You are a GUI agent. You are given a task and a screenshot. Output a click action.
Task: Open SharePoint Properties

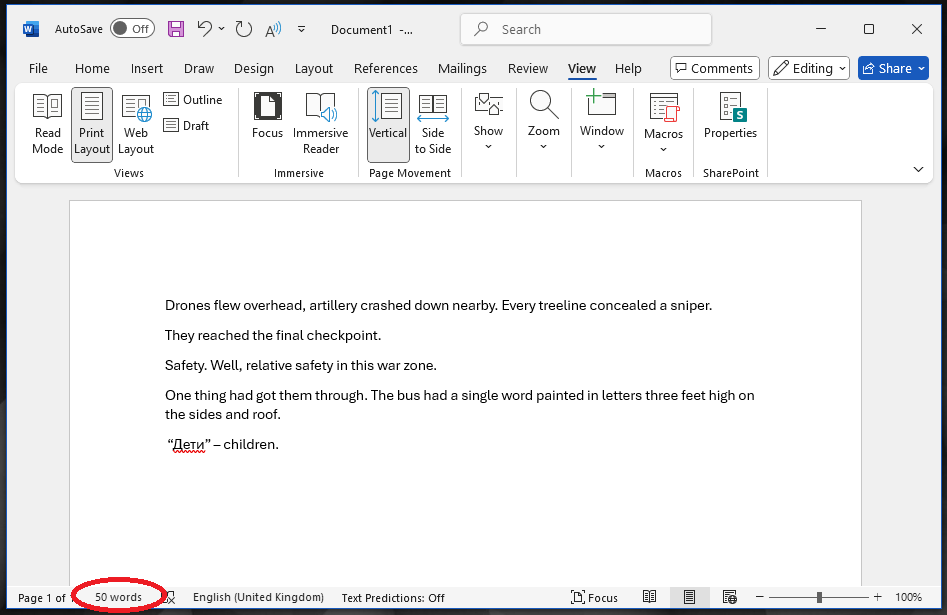pyautogui.click(x=730, y=117)
